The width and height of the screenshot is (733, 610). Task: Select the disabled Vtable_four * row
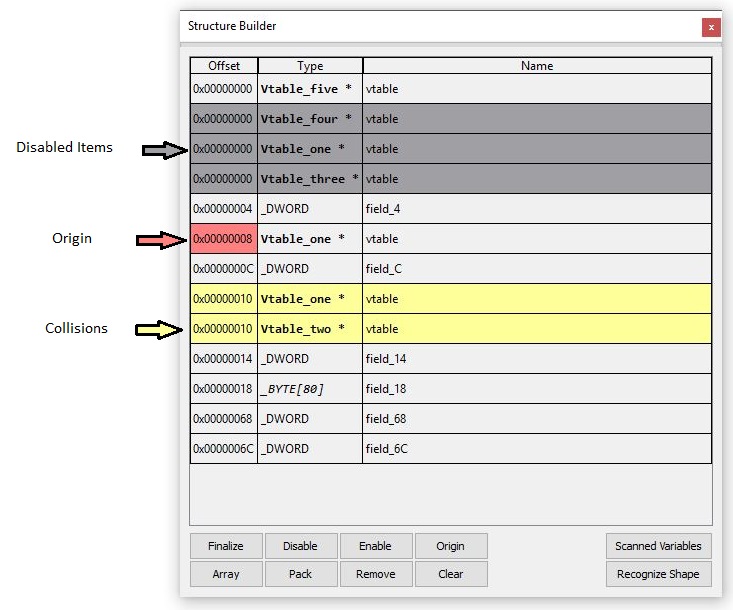[451, 119]
